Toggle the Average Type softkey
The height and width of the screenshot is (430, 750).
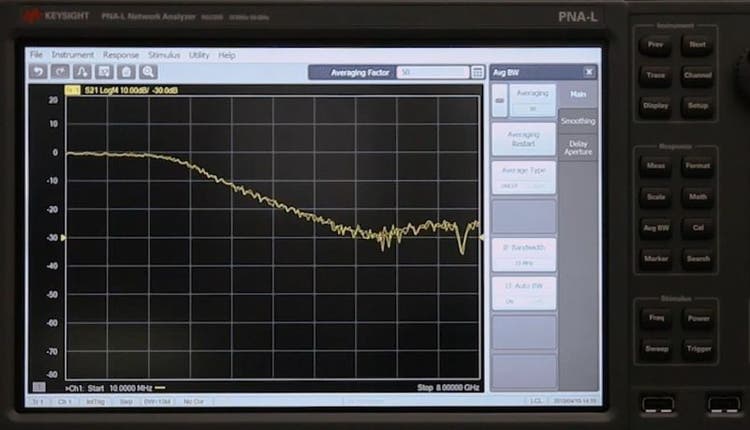(x=523, y=176)
